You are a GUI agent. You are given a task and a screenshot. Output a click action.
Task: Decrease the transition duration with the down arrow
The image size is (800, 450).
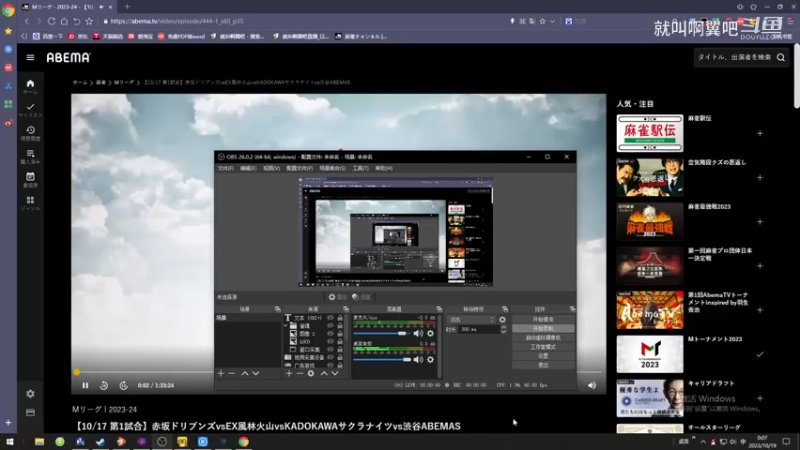point(504,332)
